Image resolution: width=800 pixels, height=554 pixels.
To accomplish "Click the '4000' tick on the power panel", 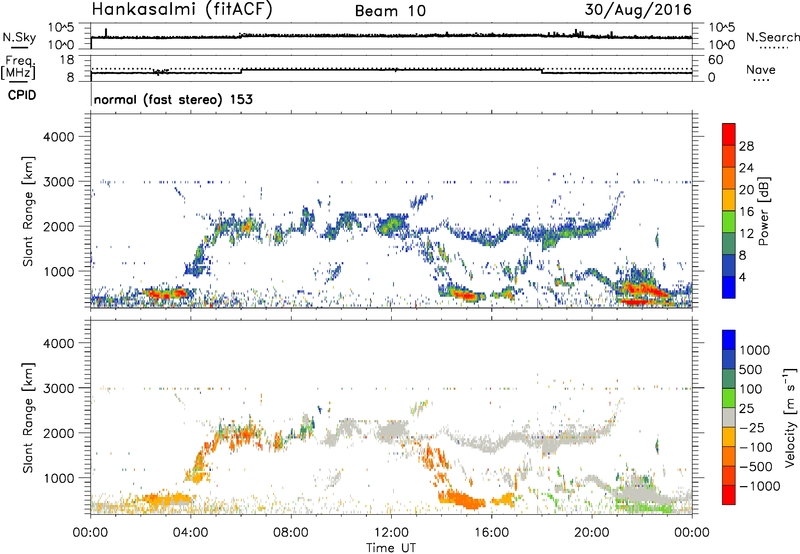I will coord(58,137).
